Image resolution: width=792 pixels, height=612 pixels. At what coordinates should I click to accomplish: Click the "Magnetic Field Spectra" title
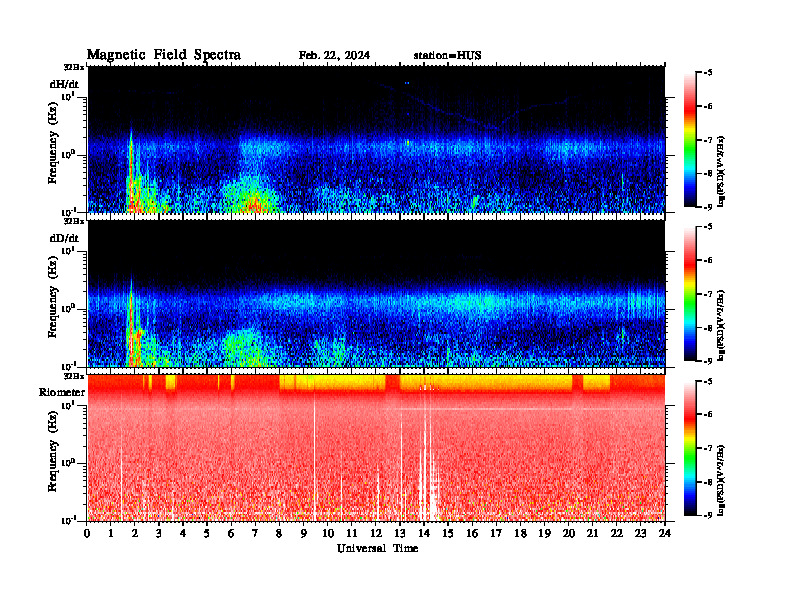point(164,55)
